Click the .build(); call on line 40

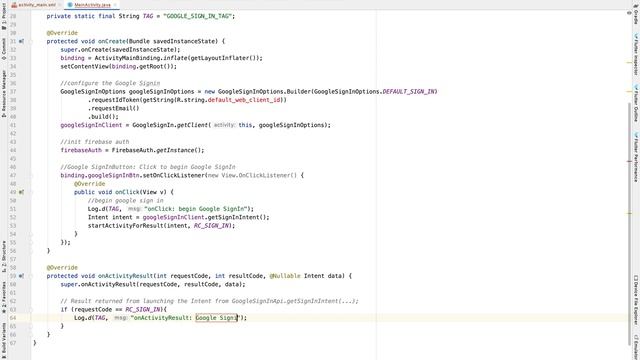point(103,117)
